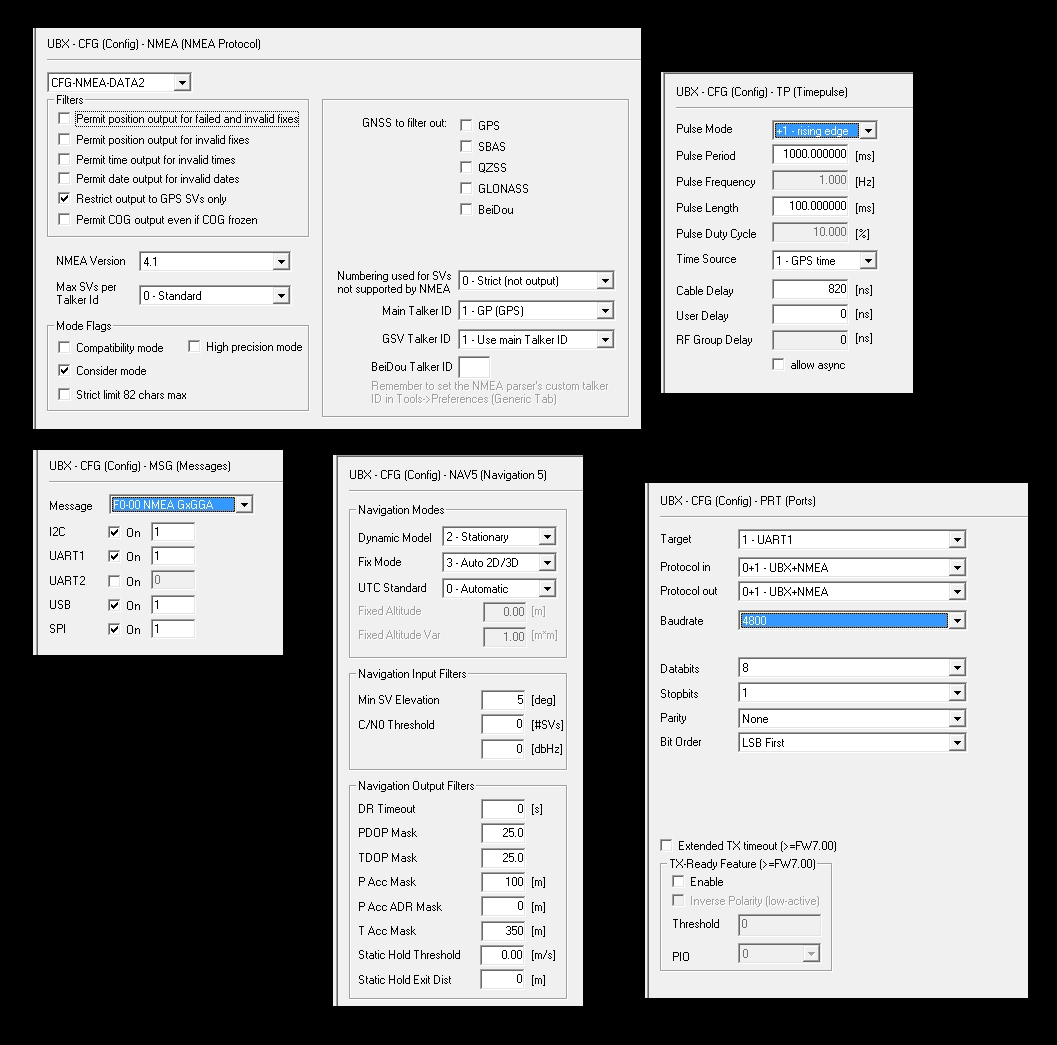Viewport: 1057px width, 1045px height.
Task: Open the Message selection dropdown
Action: coord(244,505)
